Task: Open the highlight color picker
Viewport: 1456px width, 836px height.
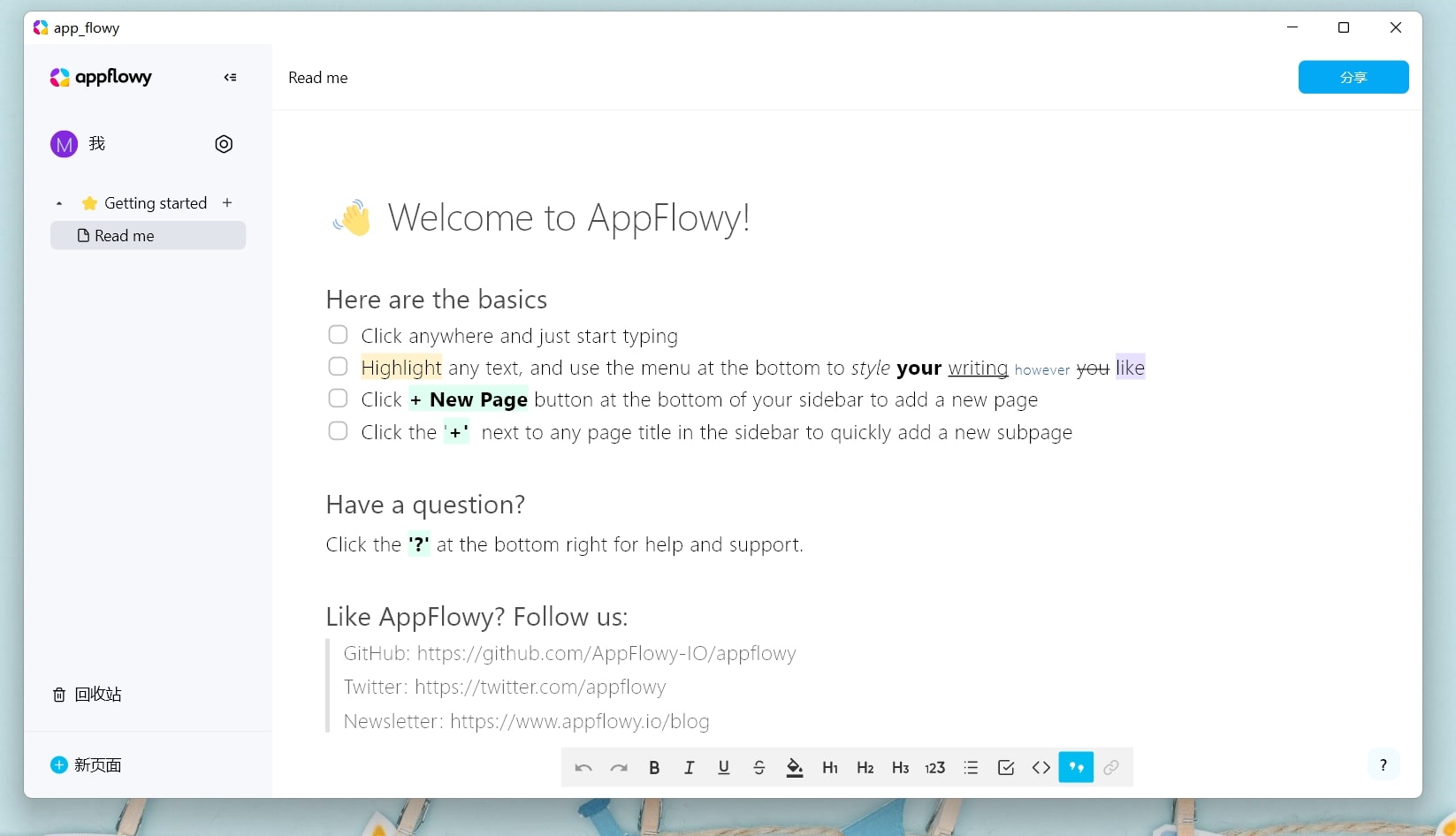Action: click(x=794, y=767)
